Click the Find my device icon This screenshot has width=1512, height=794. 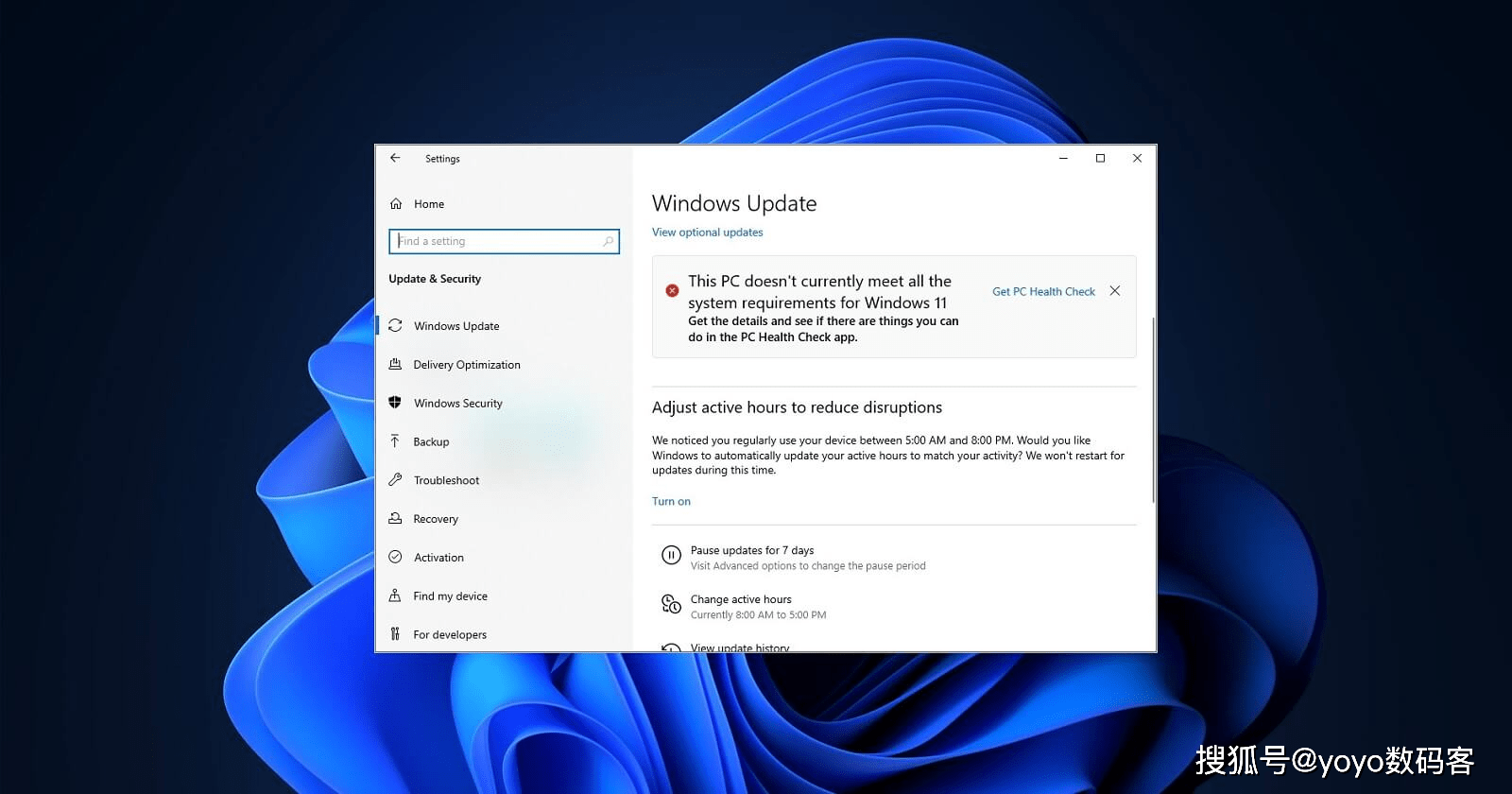[x=395, y=595]
